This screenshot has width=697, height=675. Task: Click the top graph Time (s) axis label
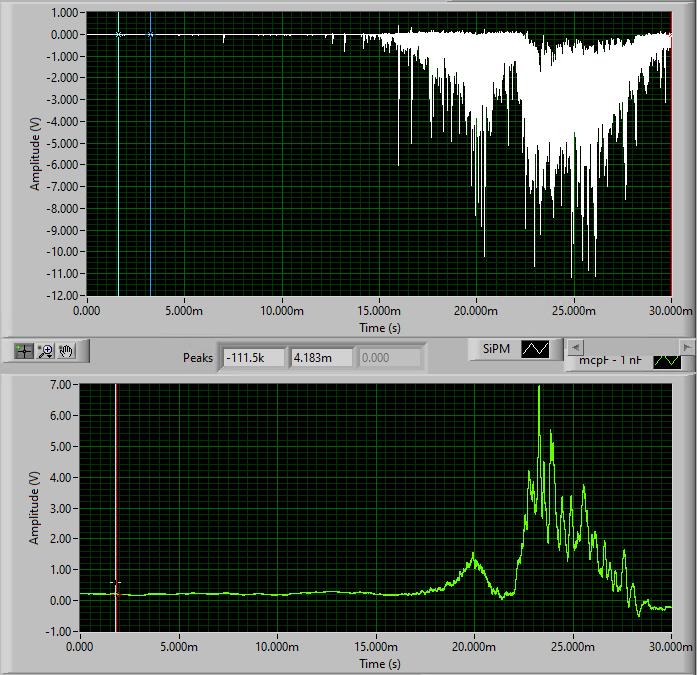pos(380,328)
